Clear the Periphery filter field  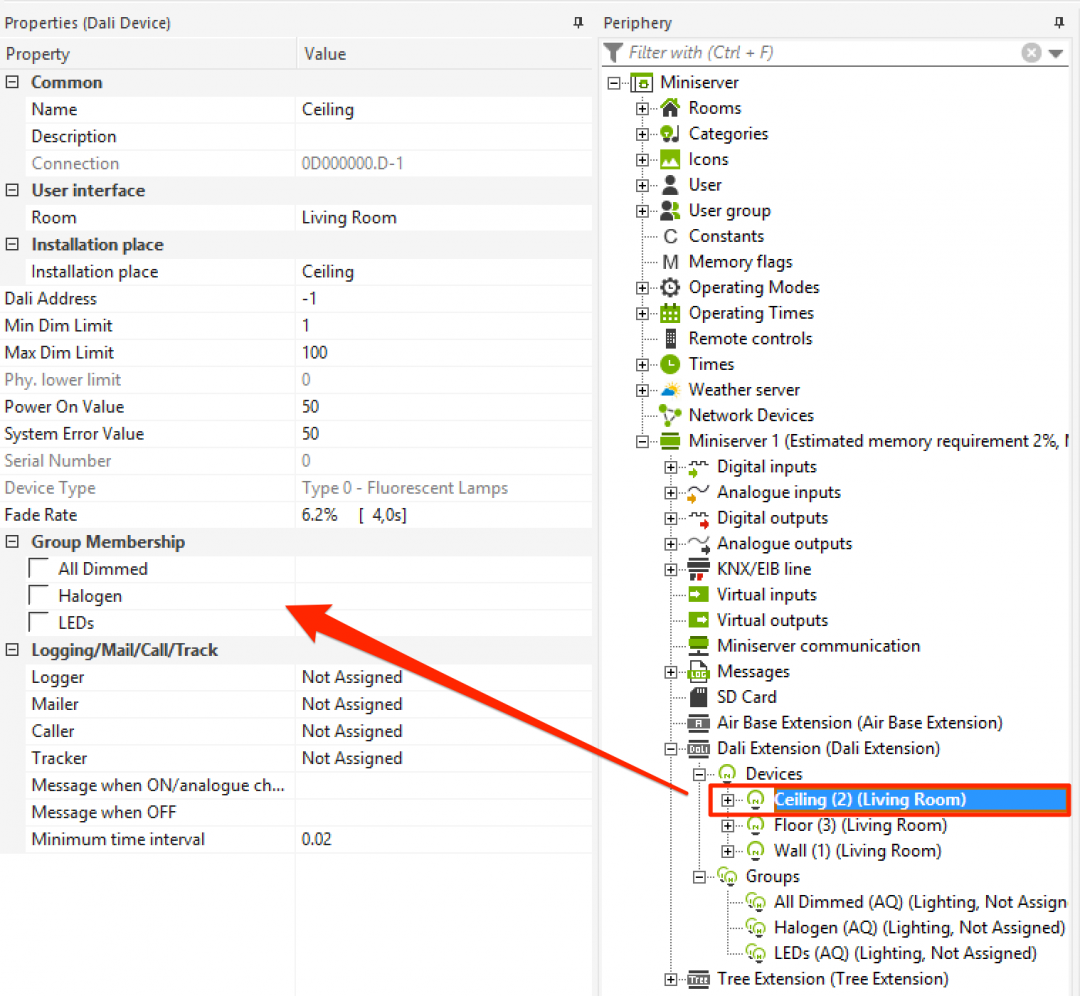(x=1029, y=52)
